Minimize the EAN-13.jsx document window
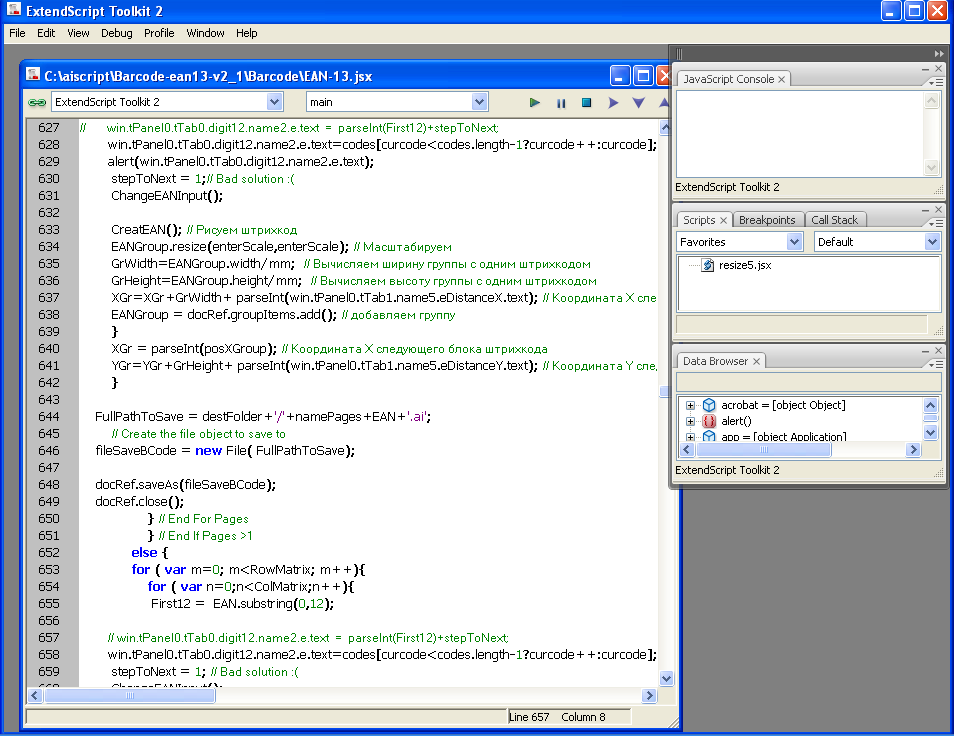The height and width of the screenshot is (736, 954). pyautogui.click(x=619, y=76)
